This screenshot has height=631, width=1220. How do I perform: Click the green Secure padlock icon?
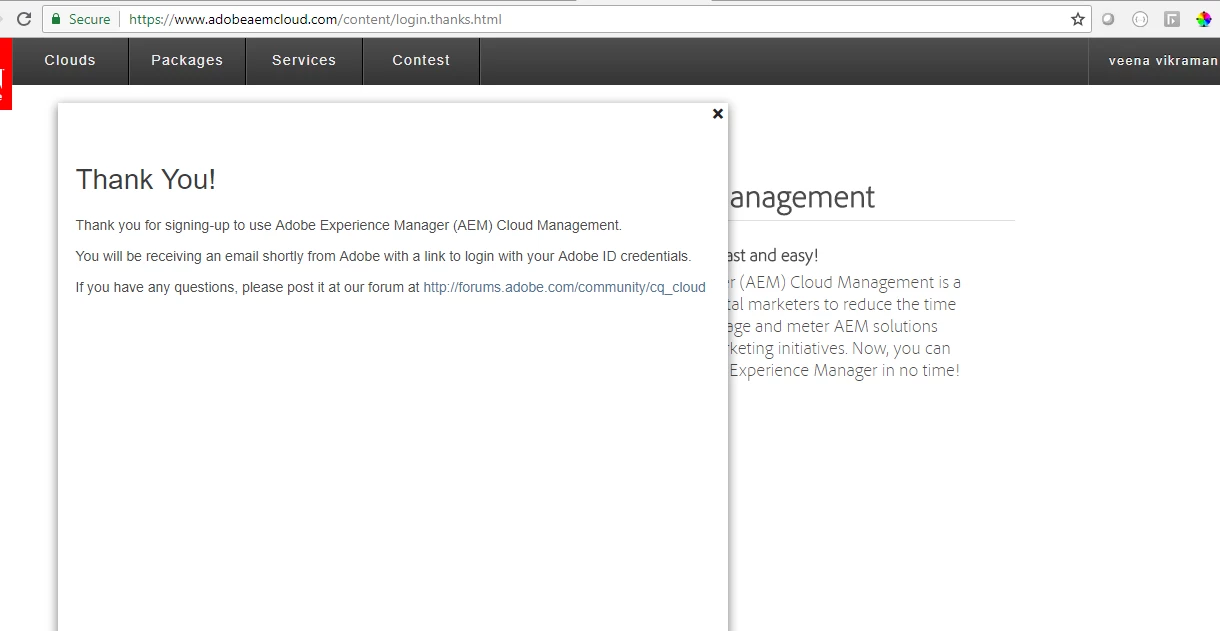(x=56, y=19)
